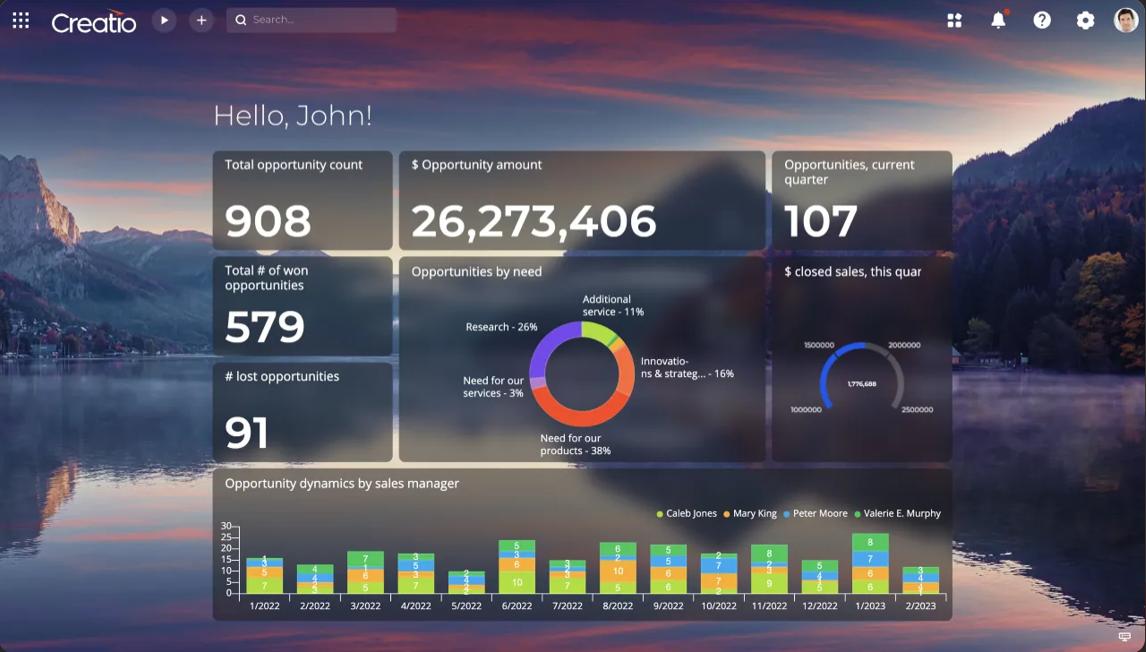Open the system settings gear

tap(1084, 19)
